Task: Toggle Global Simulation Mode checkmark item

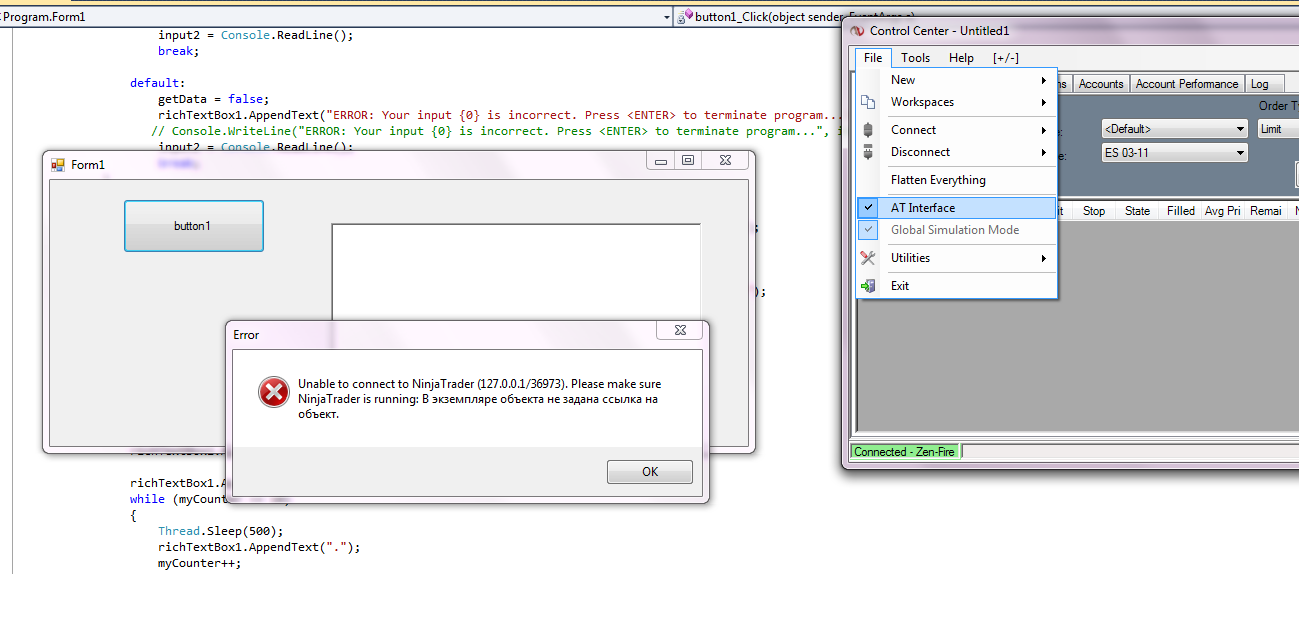Action: (x=957, y=230)
